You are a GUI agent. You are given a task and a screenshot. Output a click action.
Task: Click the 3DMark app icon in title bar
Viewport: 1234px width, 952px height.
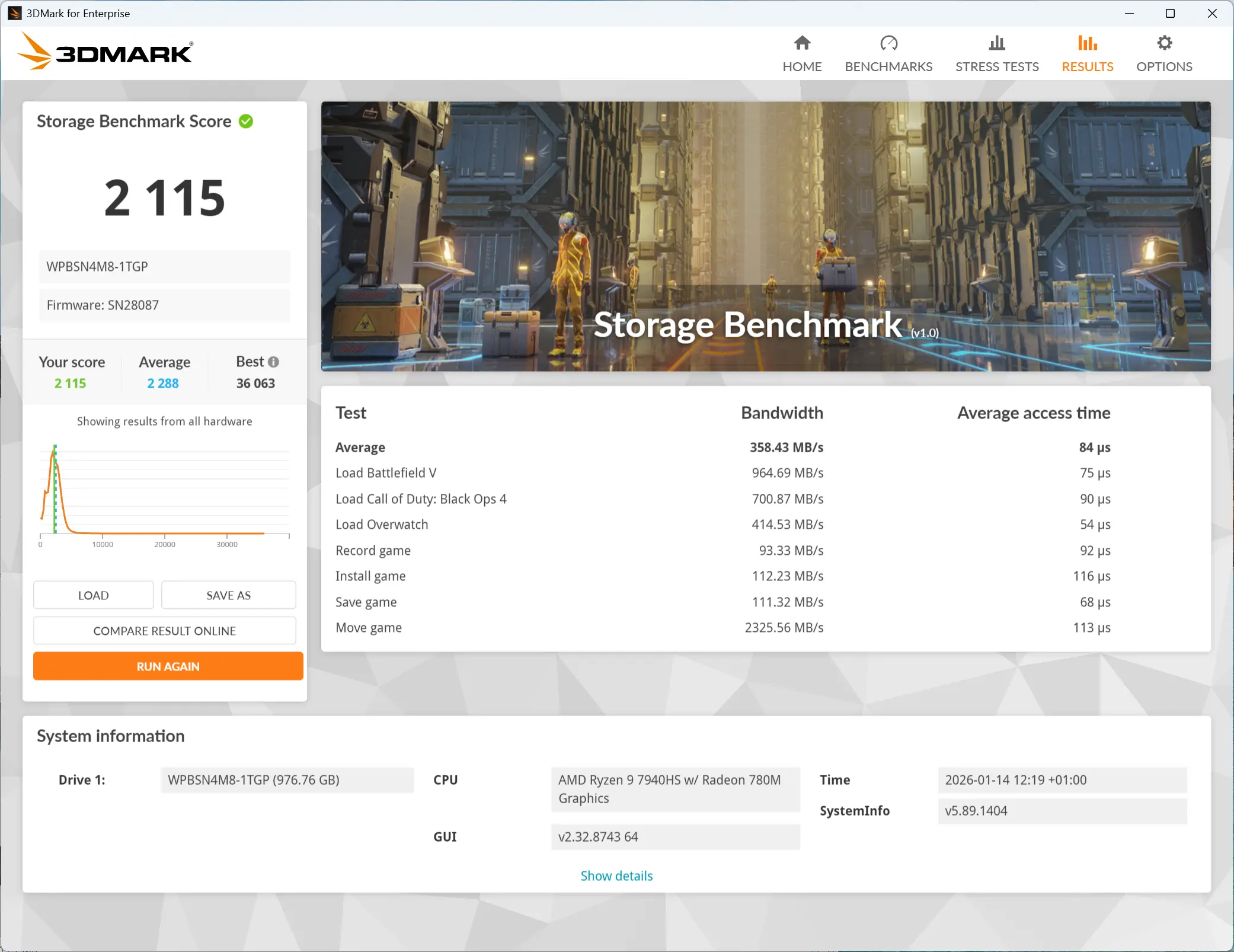[x=14, y=13]
